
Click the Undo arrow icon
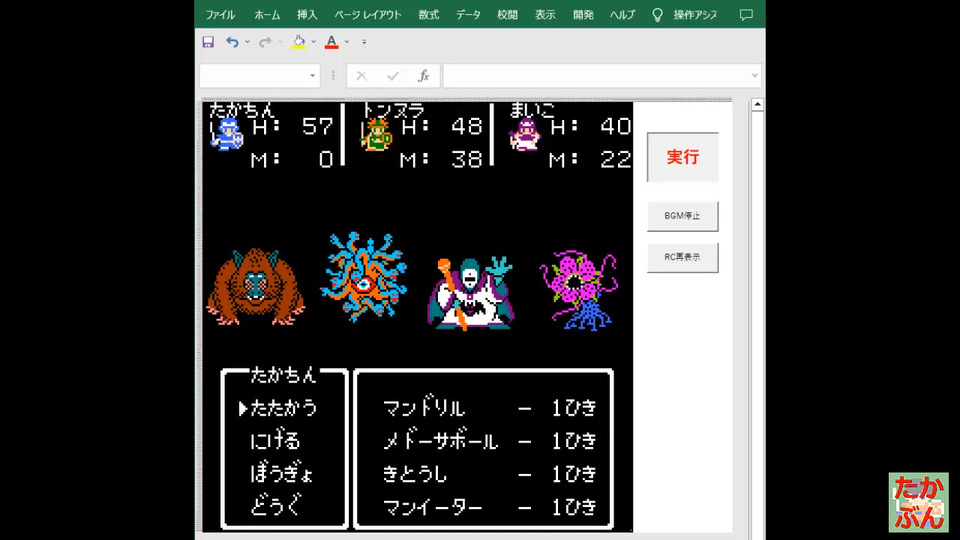[232, 42]
